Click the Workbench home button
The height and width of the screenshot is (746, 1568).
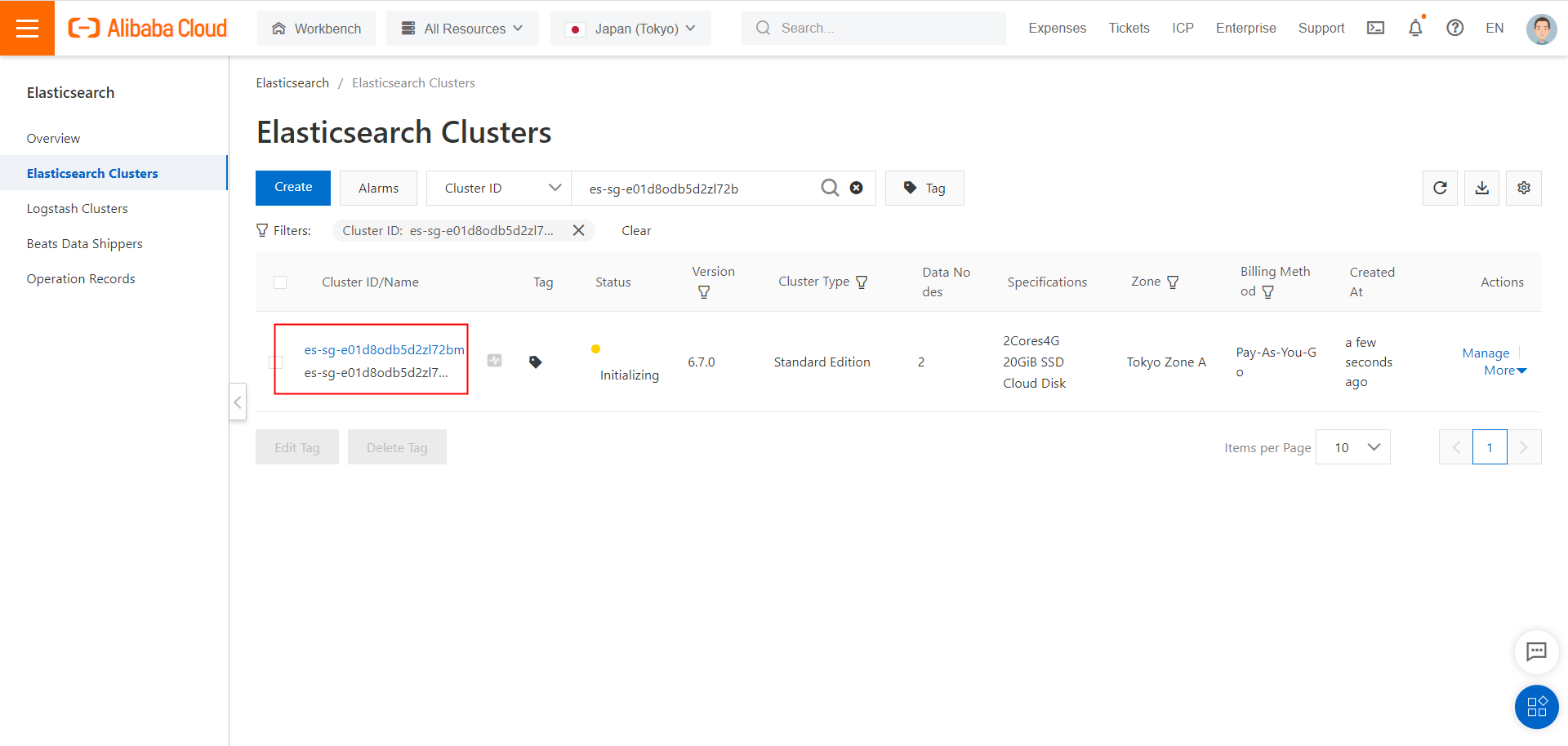click(316, 29)
